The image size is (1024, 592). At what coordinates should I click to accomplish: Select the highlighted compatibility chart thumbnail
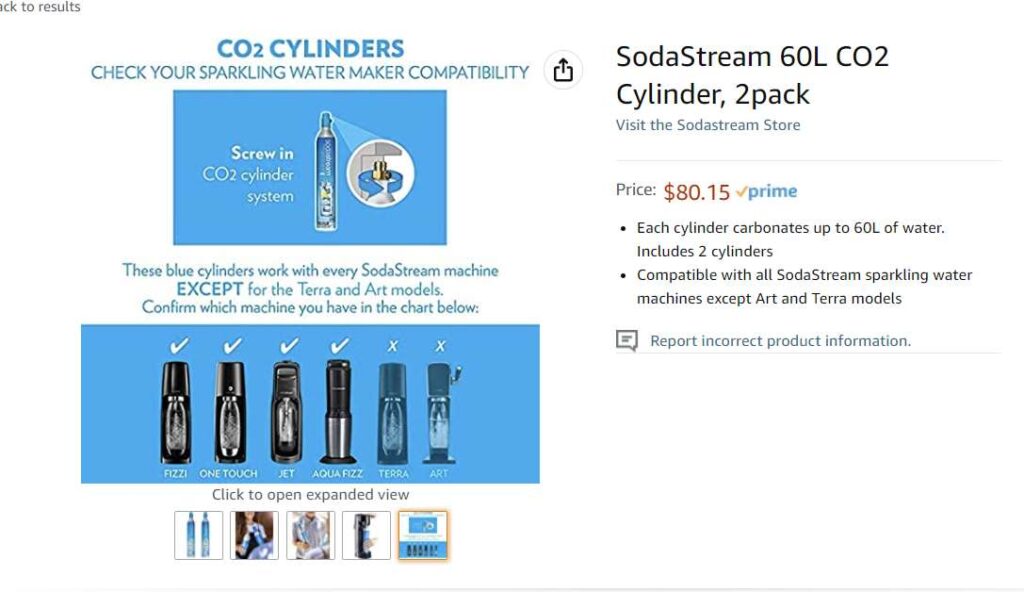pos(423,535)
